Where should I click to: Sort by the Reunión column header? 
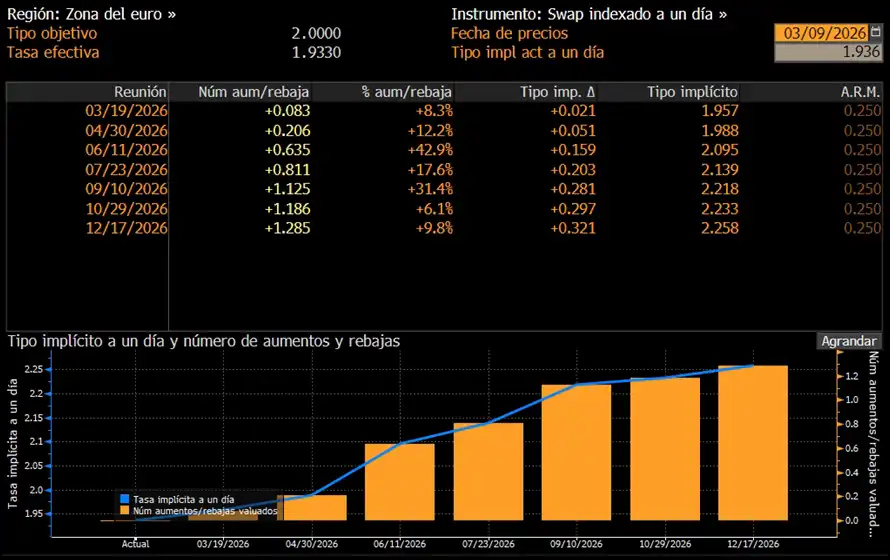click(140, 91)
